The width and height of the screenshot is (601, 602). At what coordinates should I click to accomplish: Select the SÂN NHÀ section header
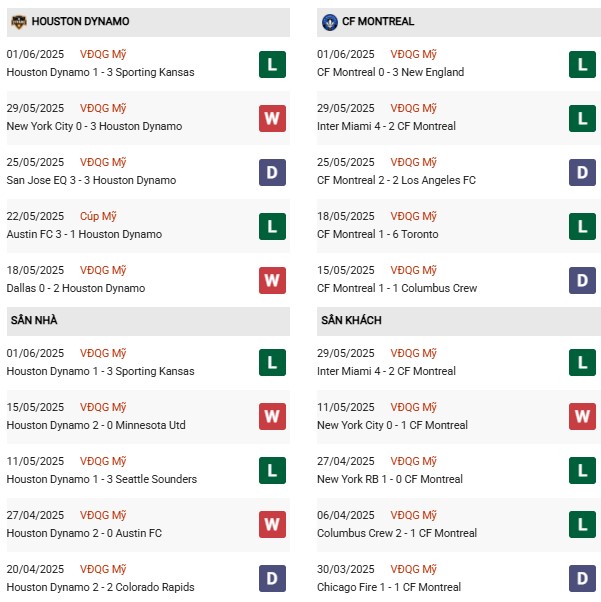tap(148, 321)
